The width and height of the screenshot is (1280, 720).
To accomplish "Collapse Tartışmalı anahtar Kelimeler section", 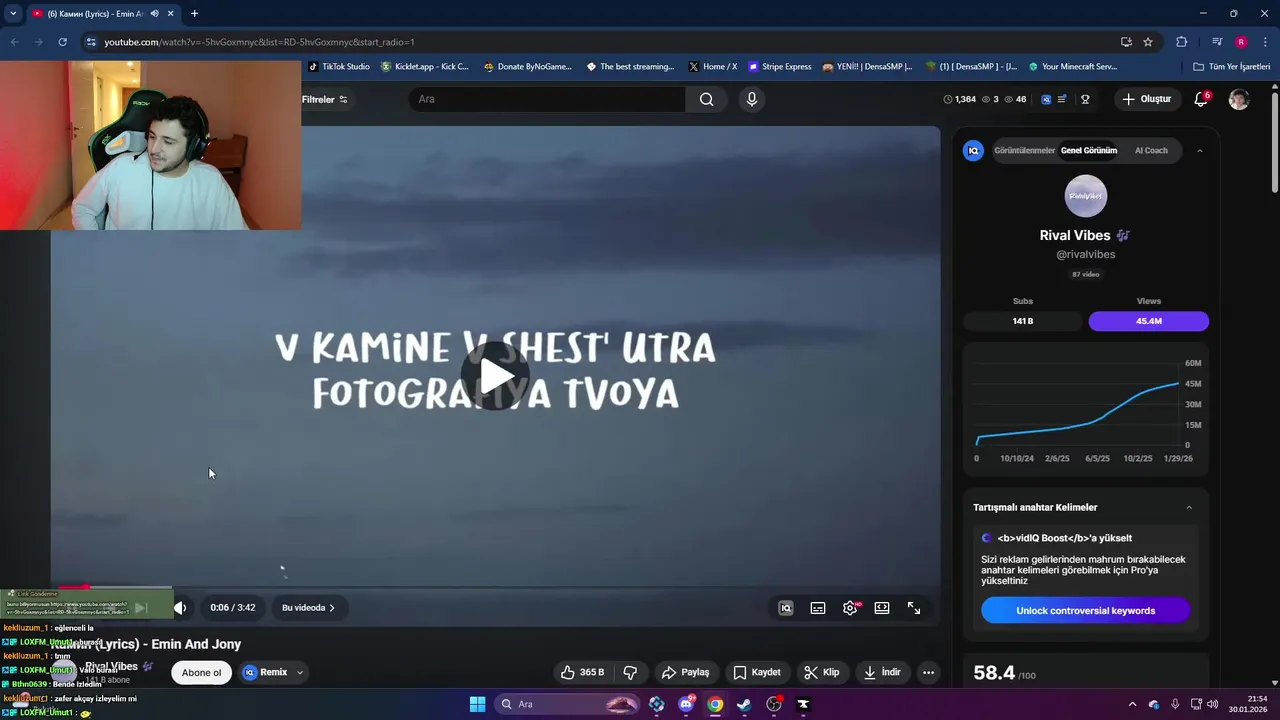I will coord(1189,507).
